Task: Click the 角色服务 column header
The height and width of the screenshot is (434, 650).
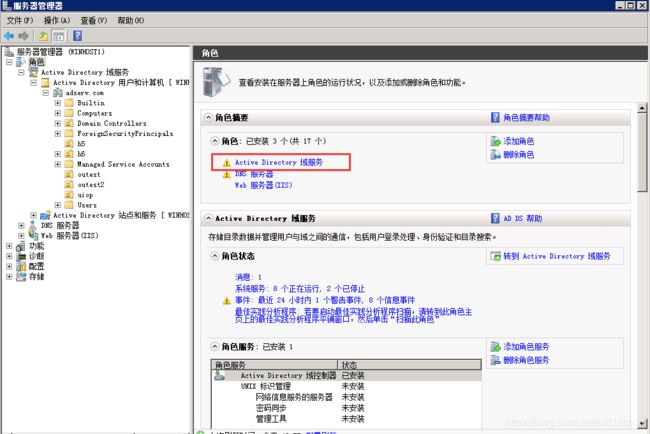Action: tap(274, 365)
